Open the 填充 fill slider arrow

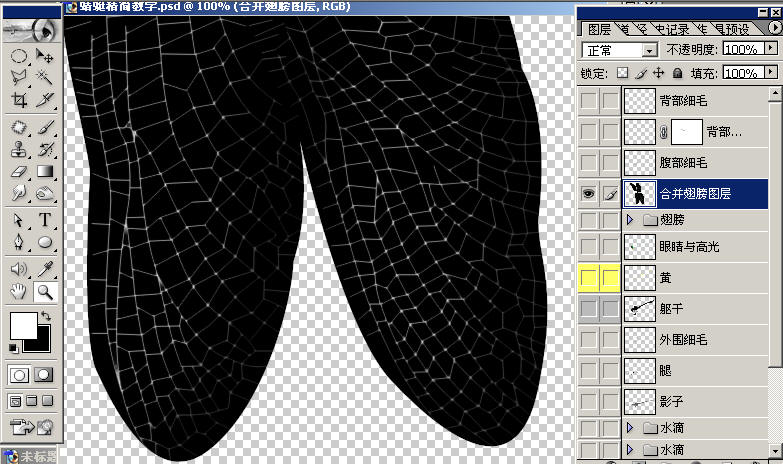point(771,72)
